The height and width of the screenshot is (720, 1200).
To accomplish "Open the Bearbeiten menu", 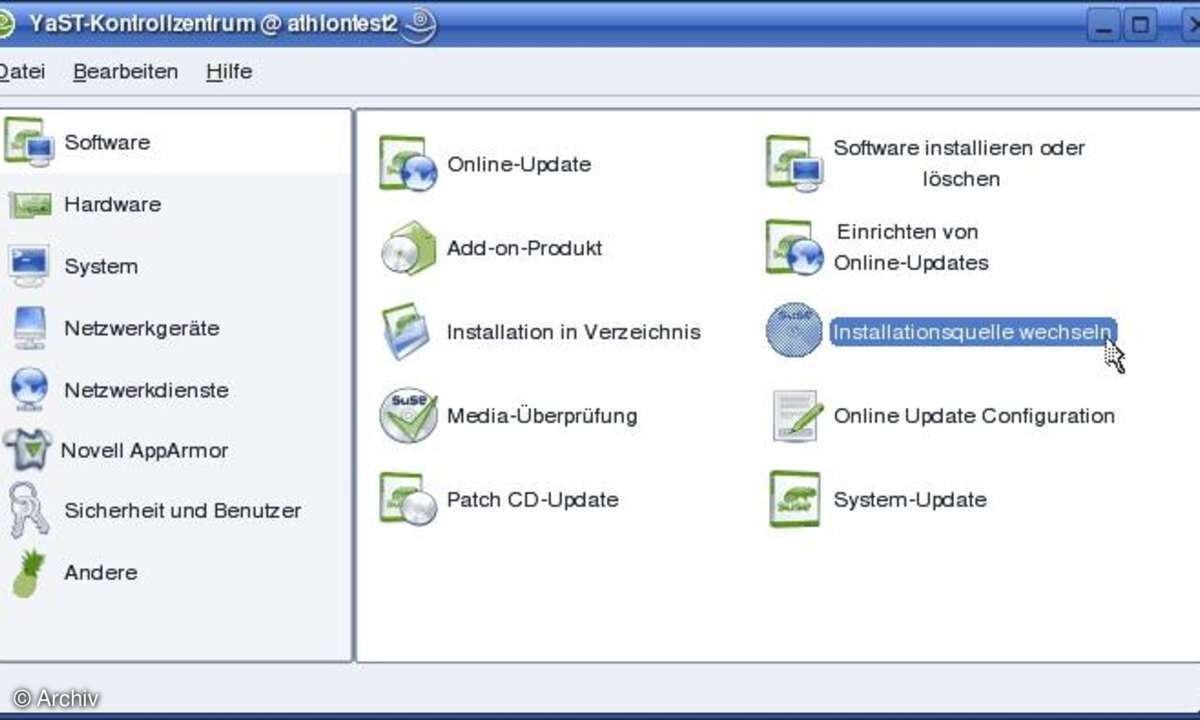I will [x=126, y=72].
